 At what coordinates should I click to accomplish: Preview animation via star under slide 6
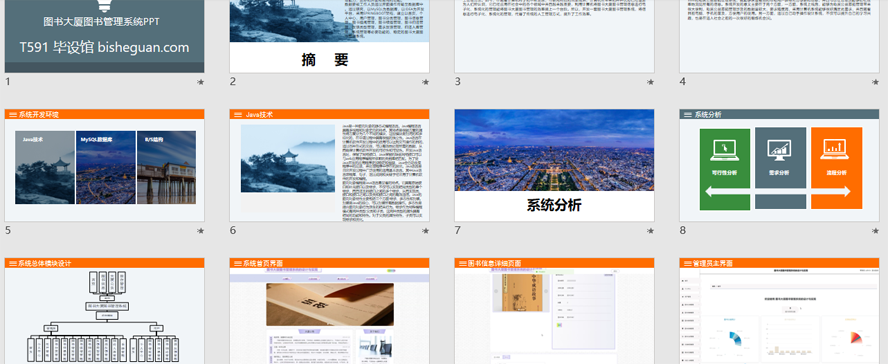click(x=425, y=231)
